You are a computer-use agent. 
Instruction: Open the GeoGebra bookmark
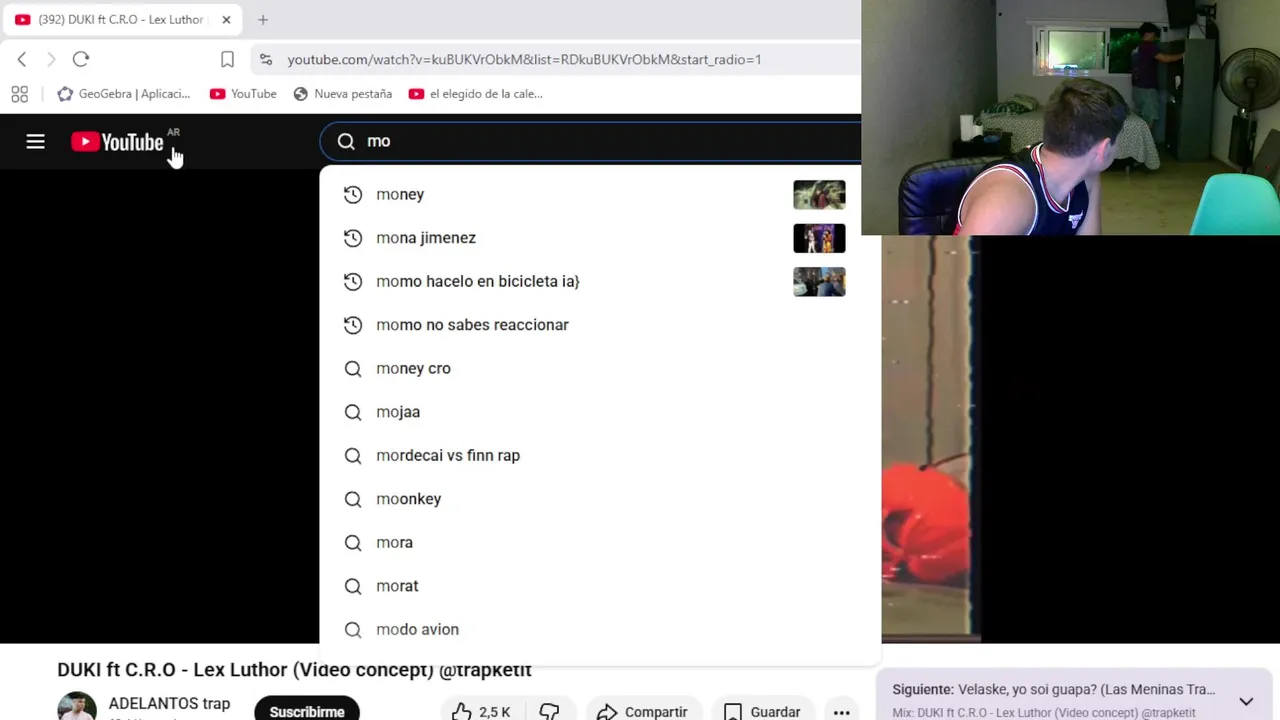coord(124,94)
